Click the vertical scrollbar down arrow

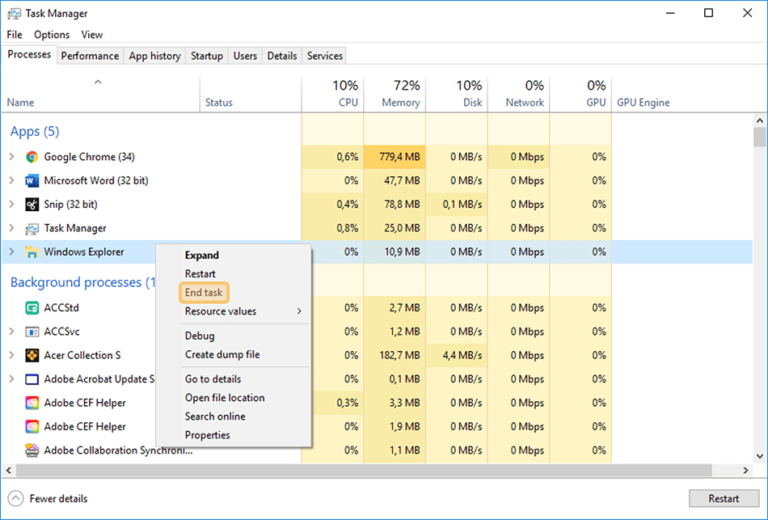760,456
